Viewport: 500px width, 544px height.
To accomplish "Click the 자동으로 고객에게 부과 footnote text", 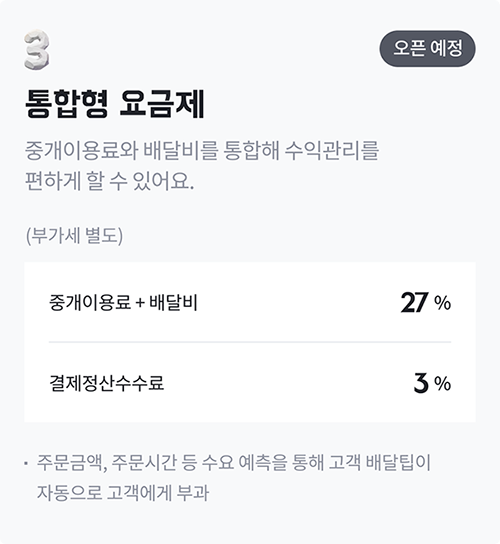I will pyautogui.click(x=123, y=493).
